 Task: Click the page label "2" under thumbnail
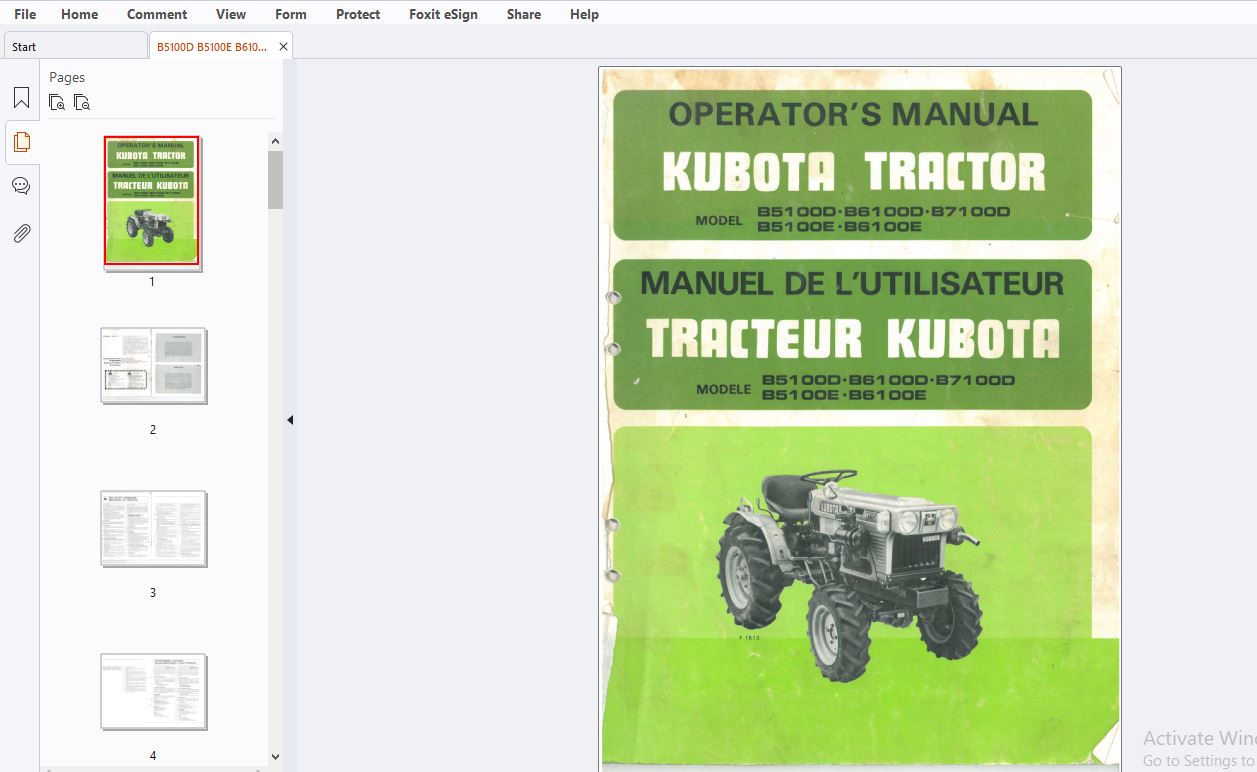click(153, 430)
